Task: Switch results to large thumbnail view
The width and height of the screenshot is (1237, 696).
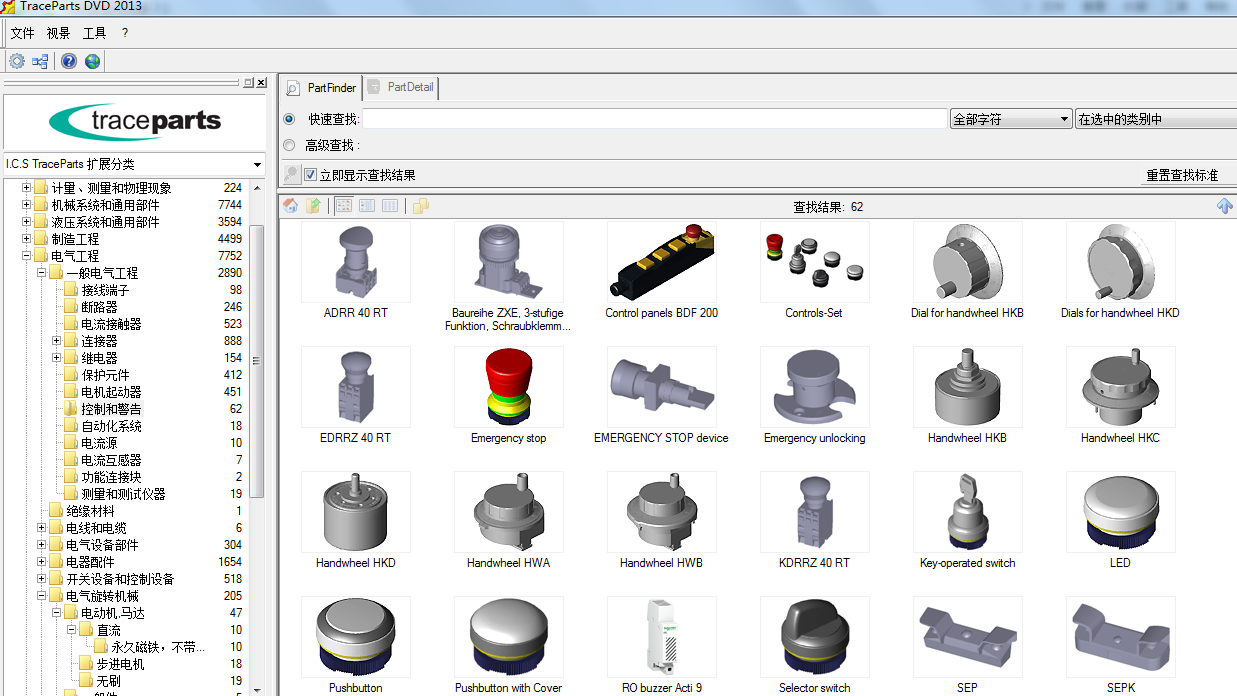Action: click(x=343, y=206)
